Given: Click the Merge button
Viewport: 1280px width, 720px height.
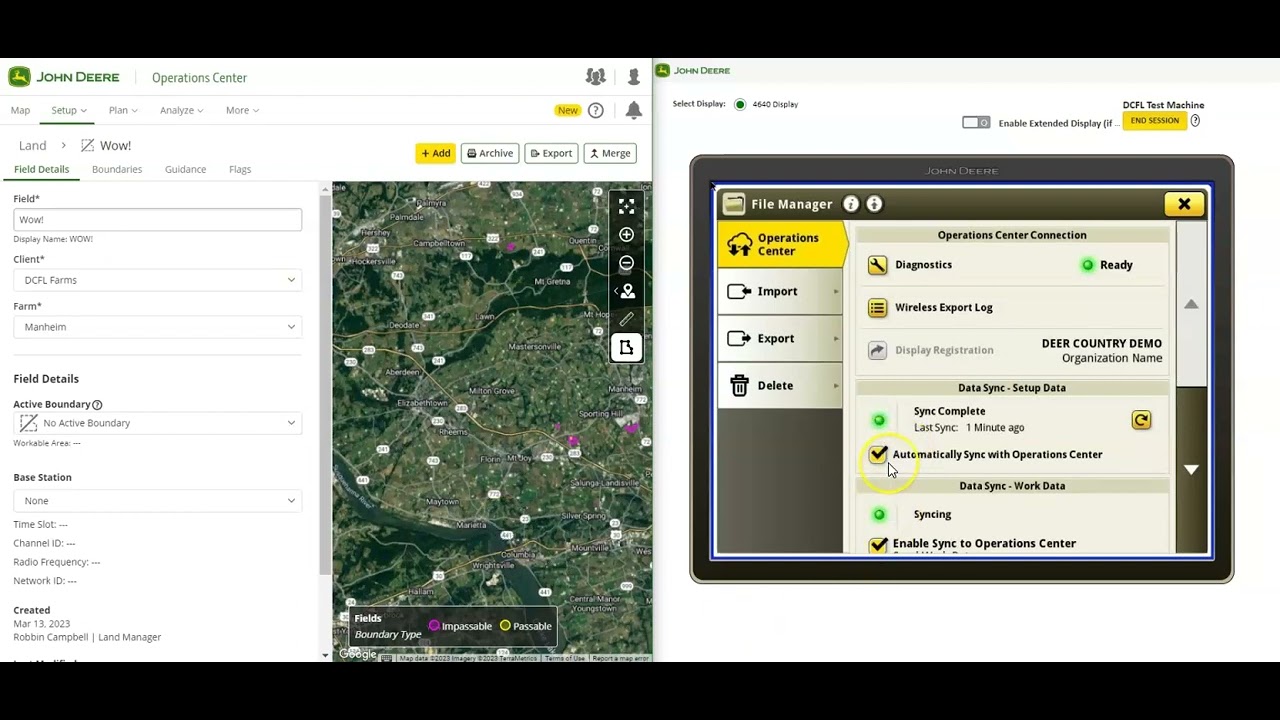Looking at the screenshot, I should [610, 153].
